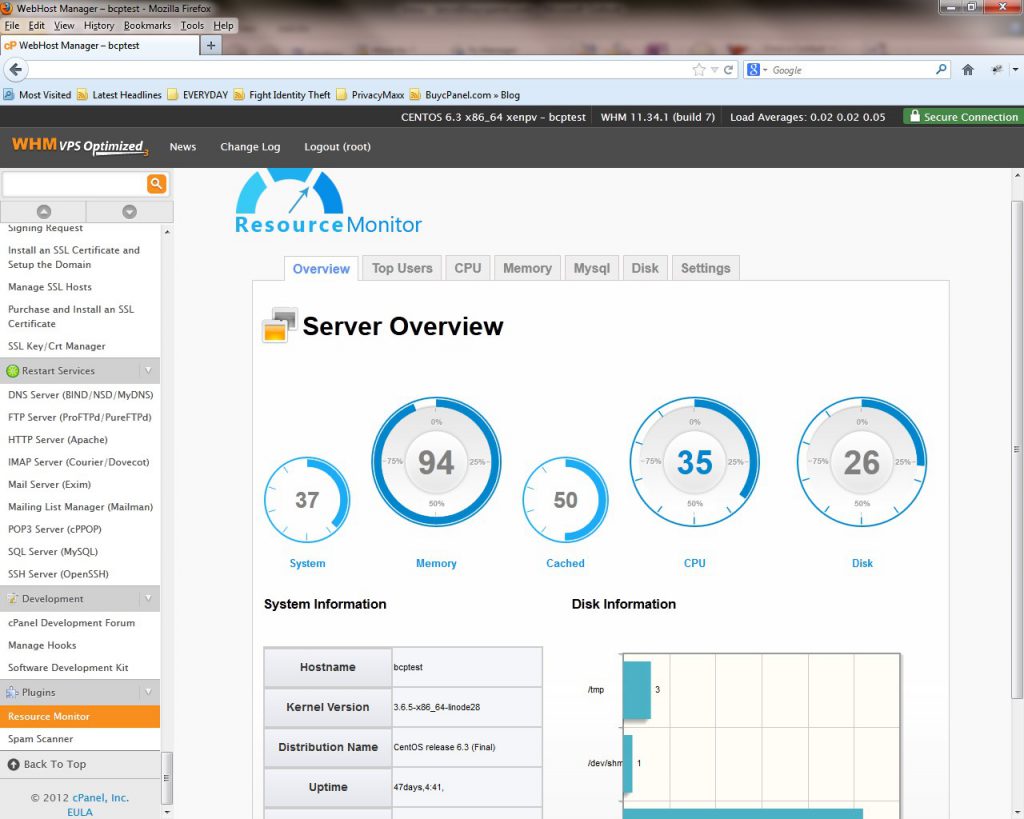Click Google search magnifier in search box
The height and width of the screenshot is (819, 1024).
click(941, 69)
